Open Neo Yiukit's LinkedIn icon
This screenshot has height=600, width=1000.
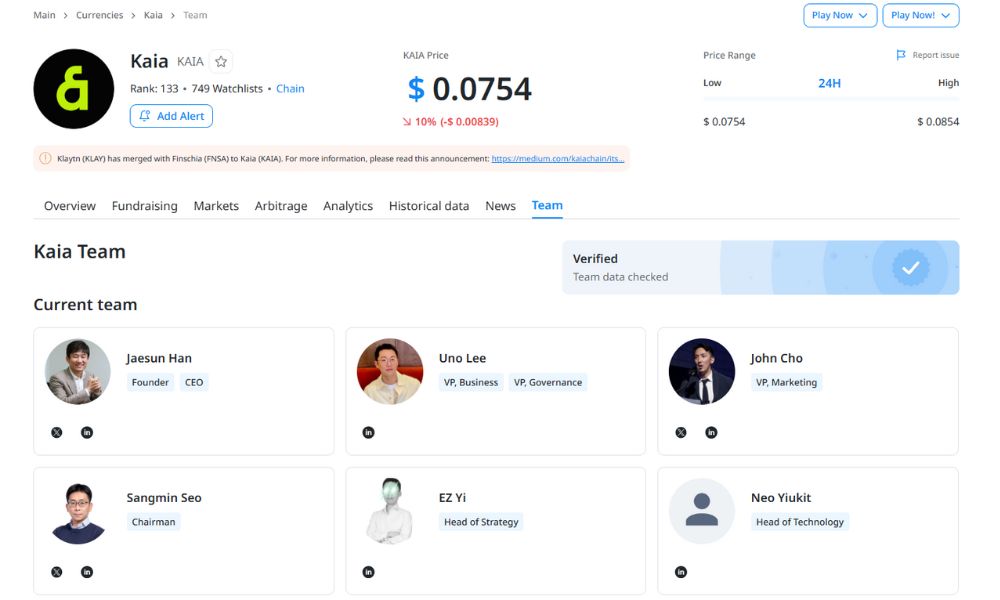(x=681, y=572)
